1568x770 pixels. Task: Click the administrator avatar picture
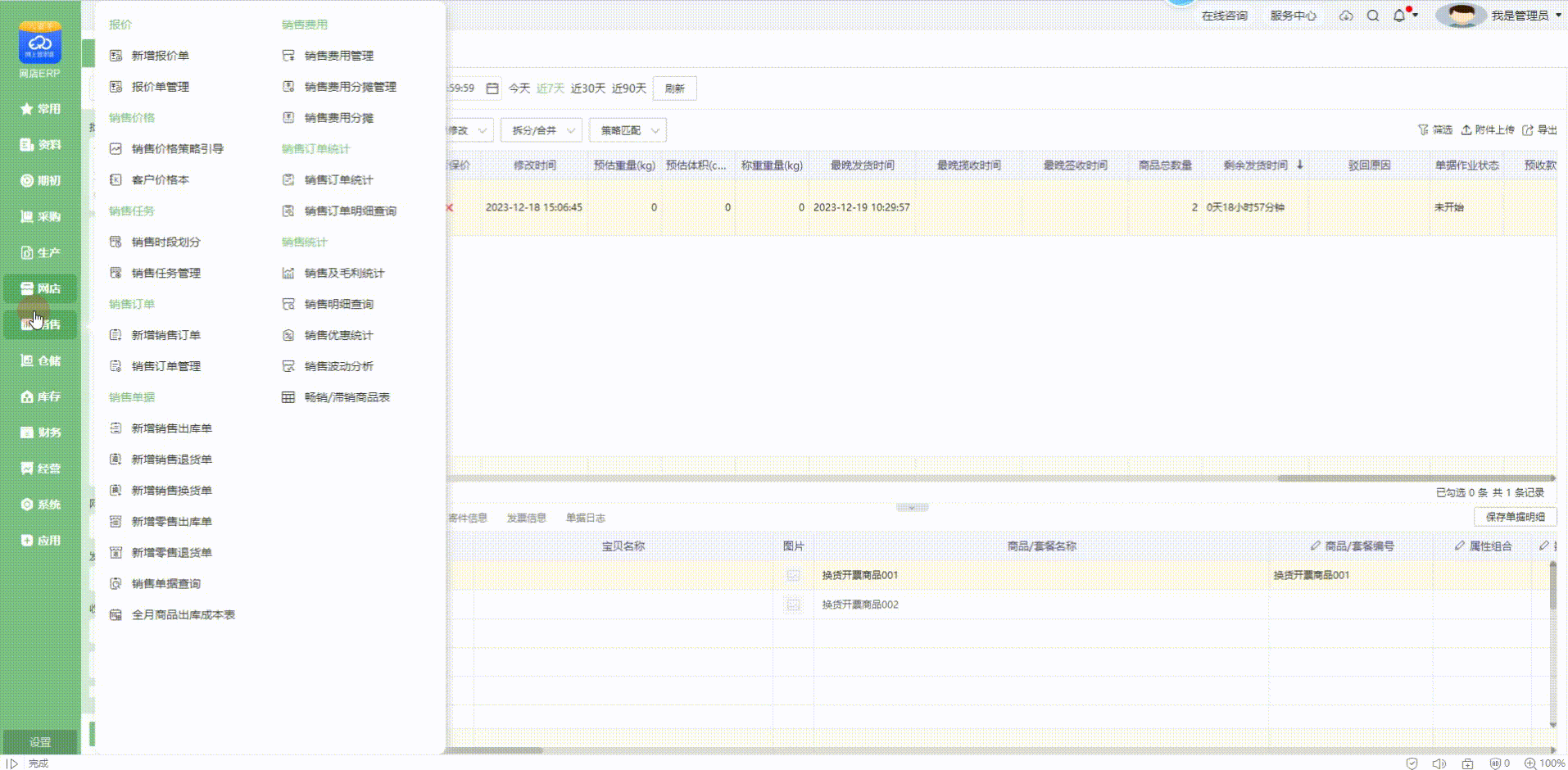[1462, 16]
